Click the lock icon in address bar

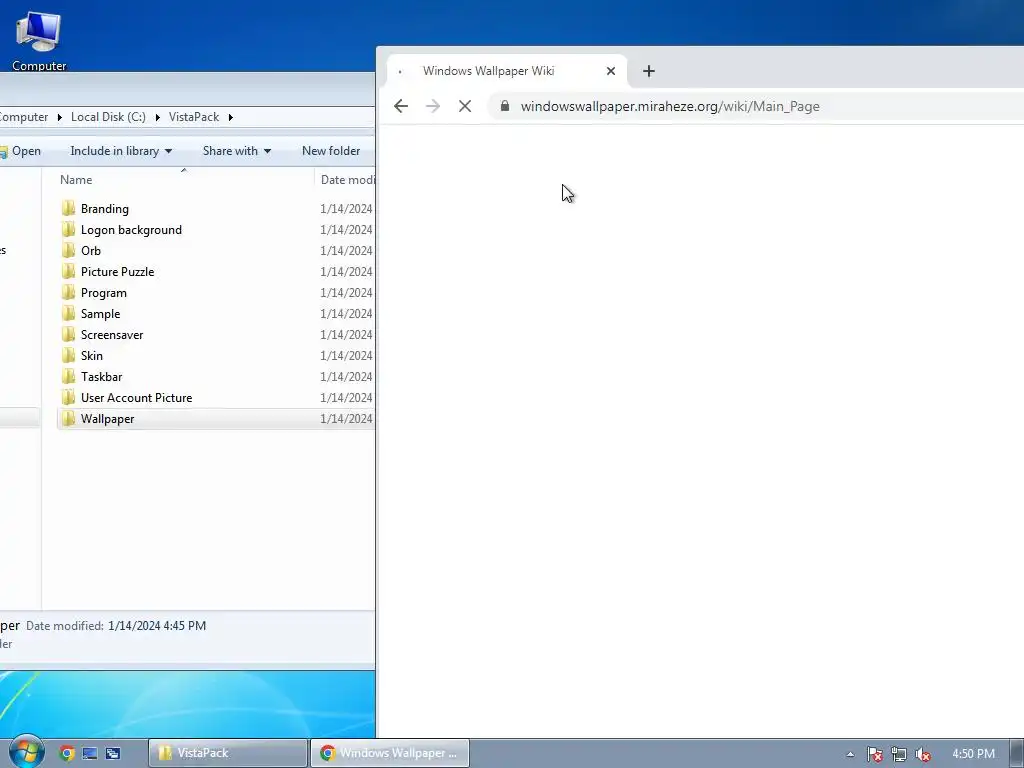click(505, 106)
